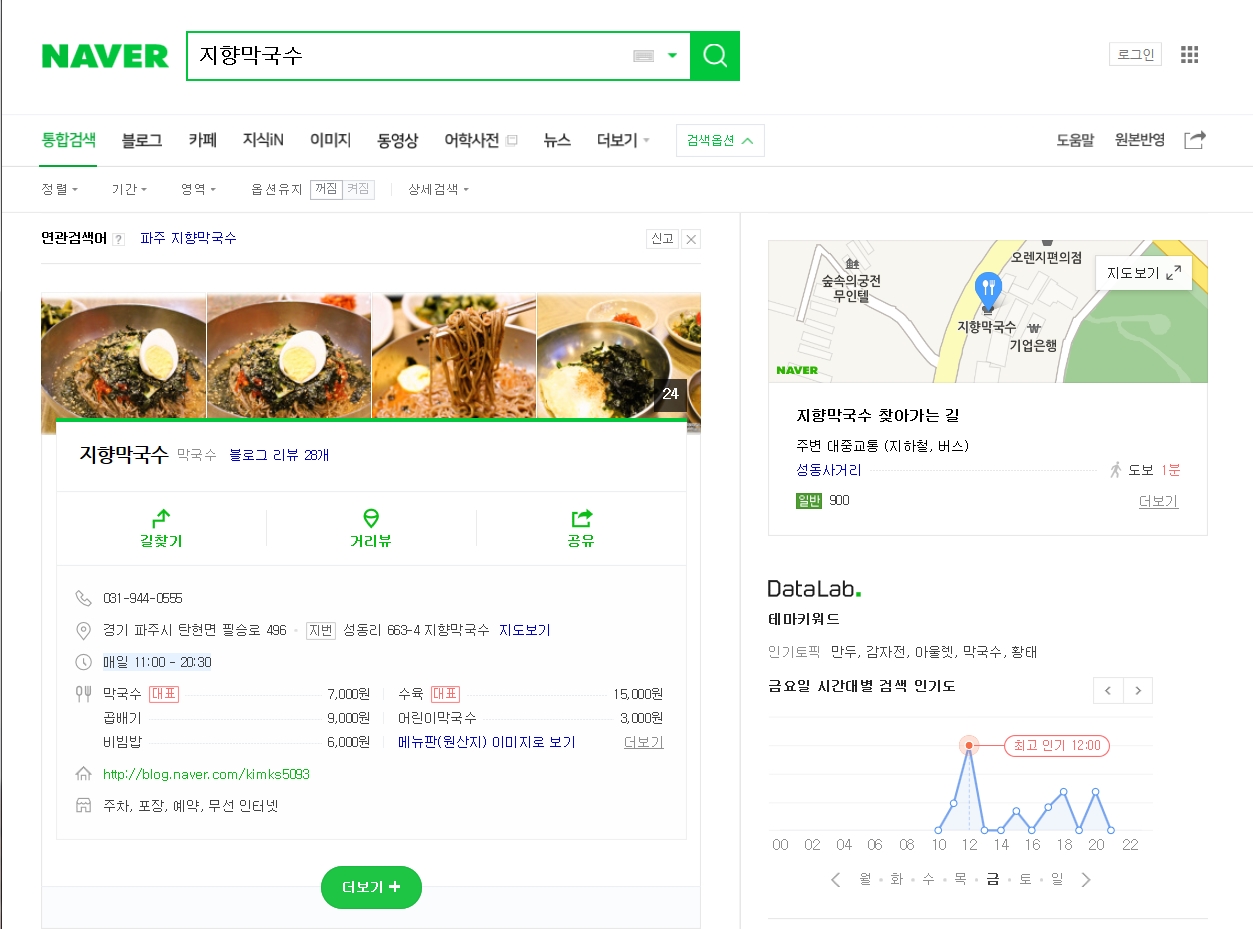The width and height of the screenshot is (1253, 929).
Task: Open 블로그 리뷰 28개 link
Action: coord(279,455)
